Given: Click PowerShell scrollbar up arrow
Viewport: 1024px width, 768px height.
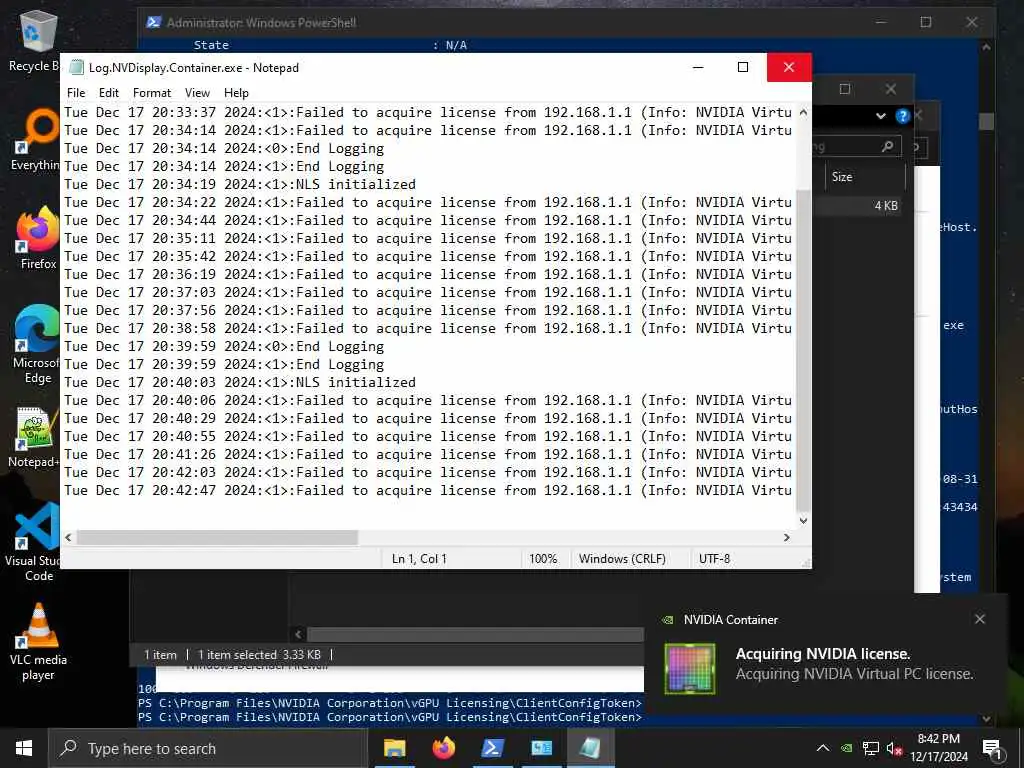Looking at the screenshot, I should point(986,47).
